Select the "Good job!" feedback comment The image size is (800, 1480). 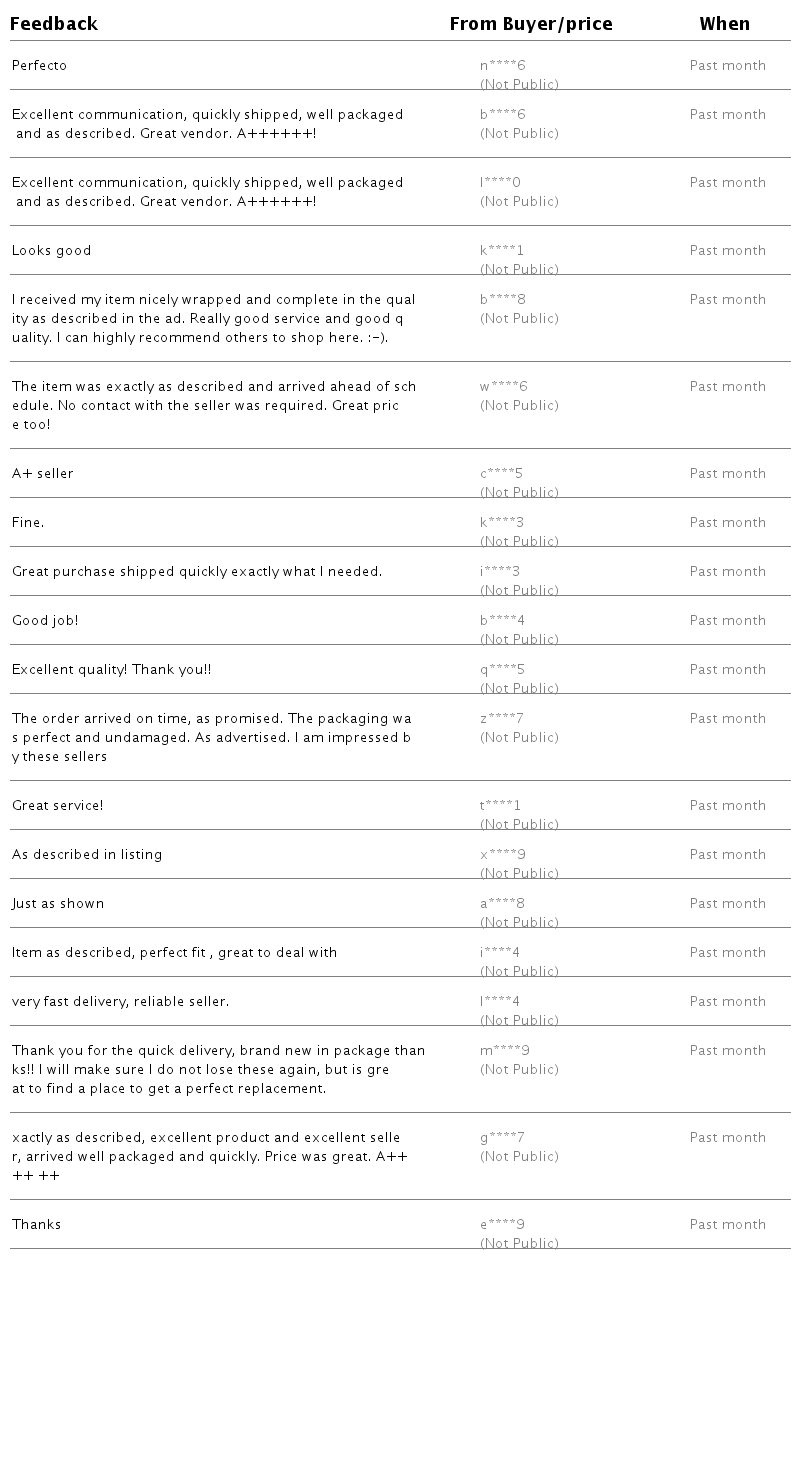[x=45, y=621]
